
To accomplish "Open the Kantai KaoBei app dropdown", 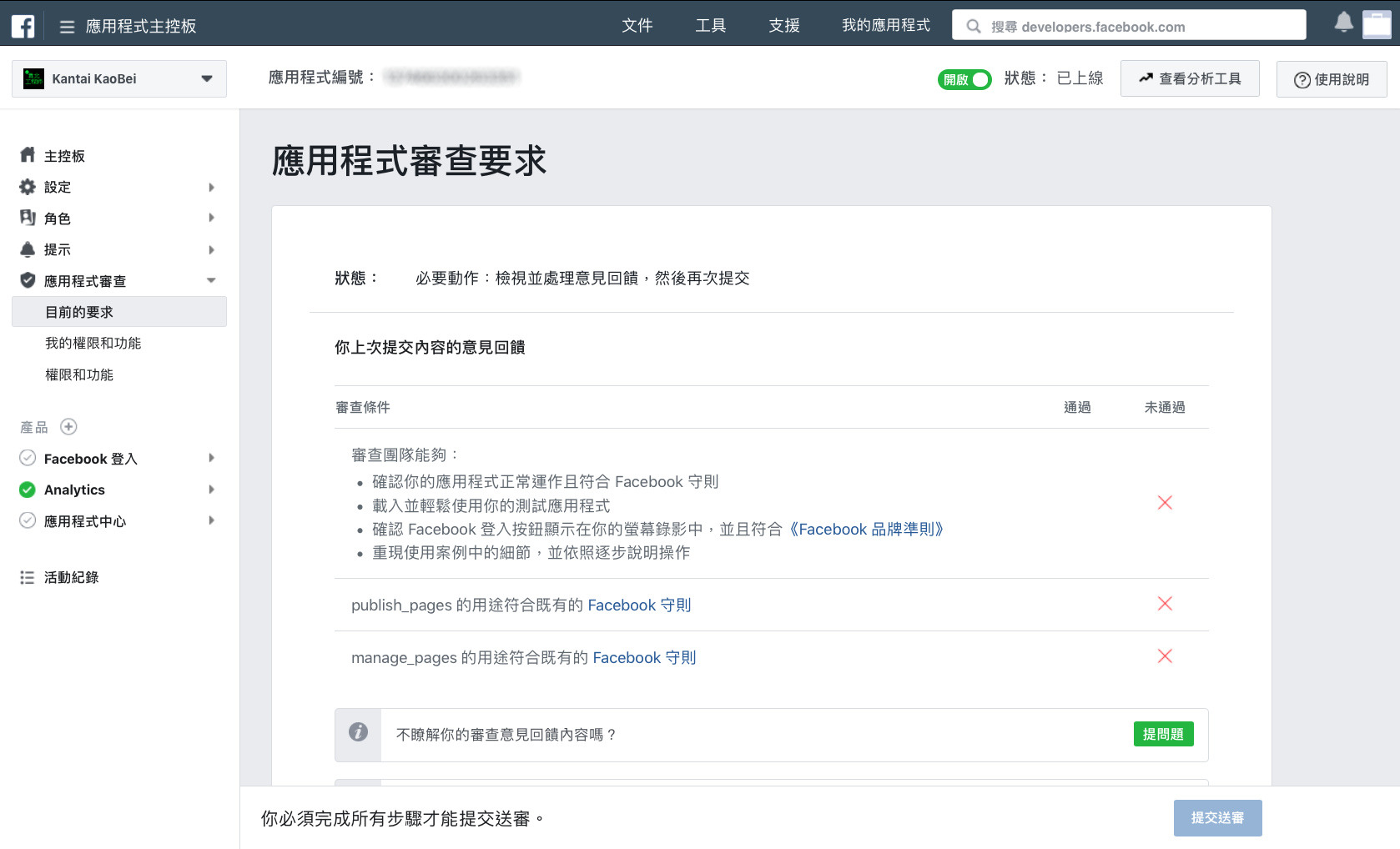I will pyautogui.click(x=119, y=78).
